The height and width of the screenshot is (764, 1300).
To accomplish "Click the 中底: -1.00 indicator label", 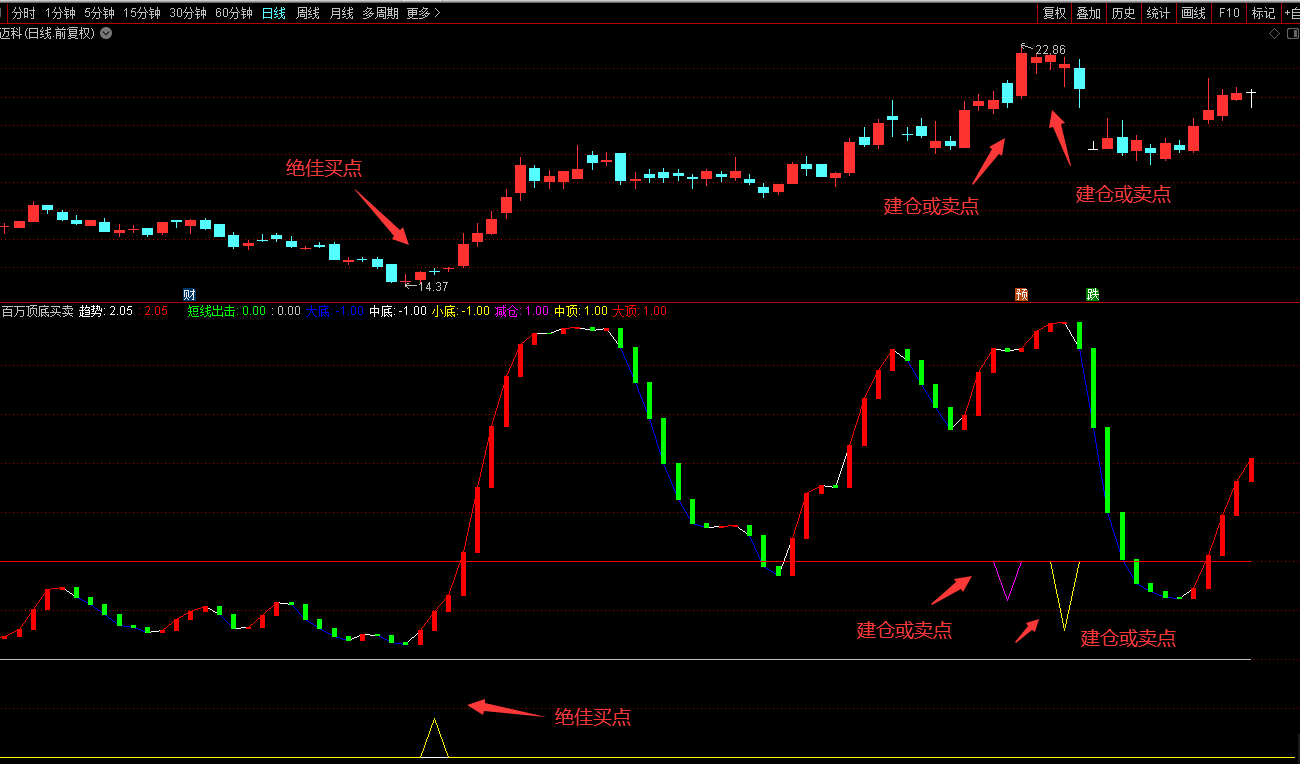I will point(397,311).
